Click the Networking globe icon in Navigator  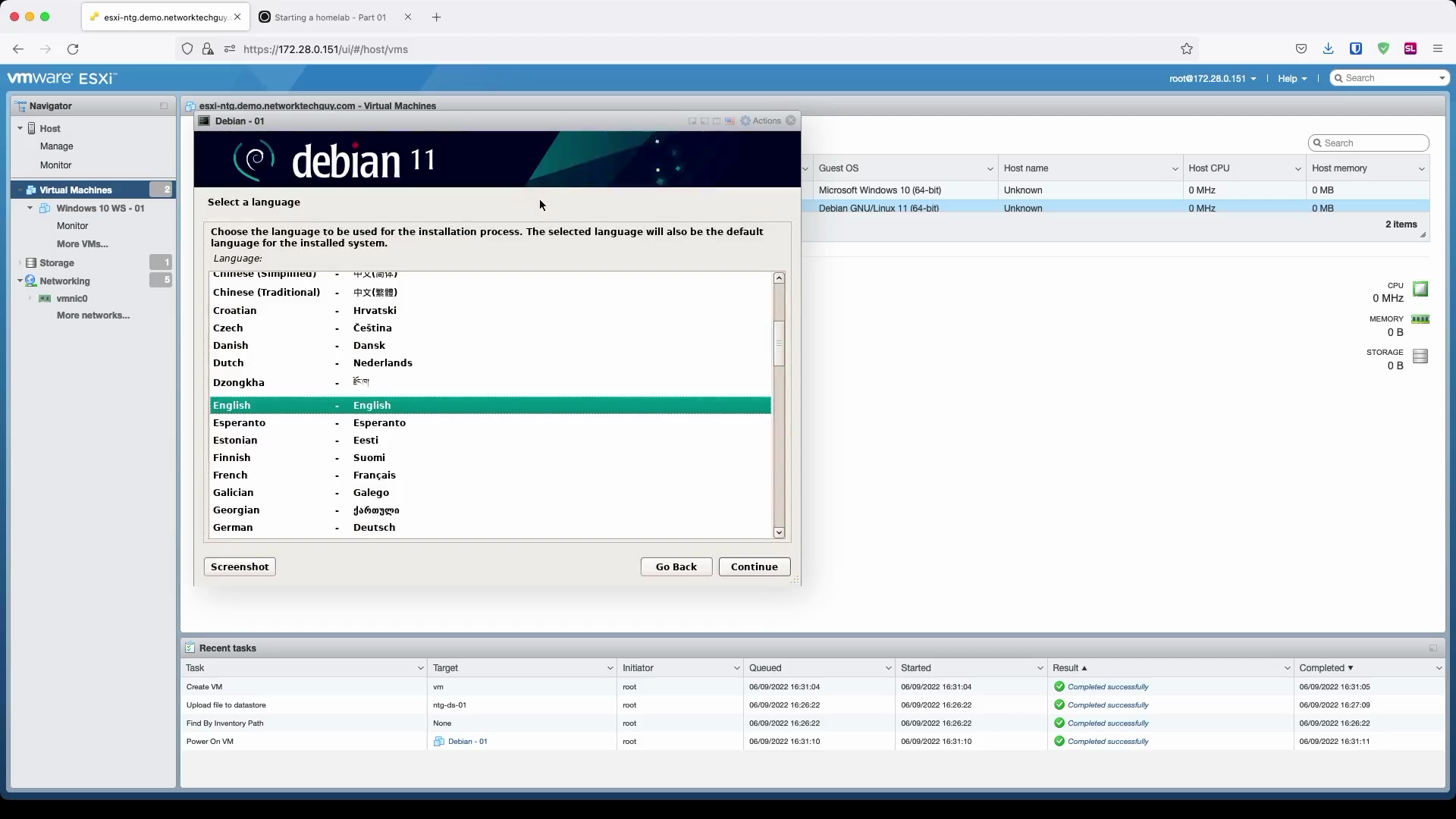[31, 281]
